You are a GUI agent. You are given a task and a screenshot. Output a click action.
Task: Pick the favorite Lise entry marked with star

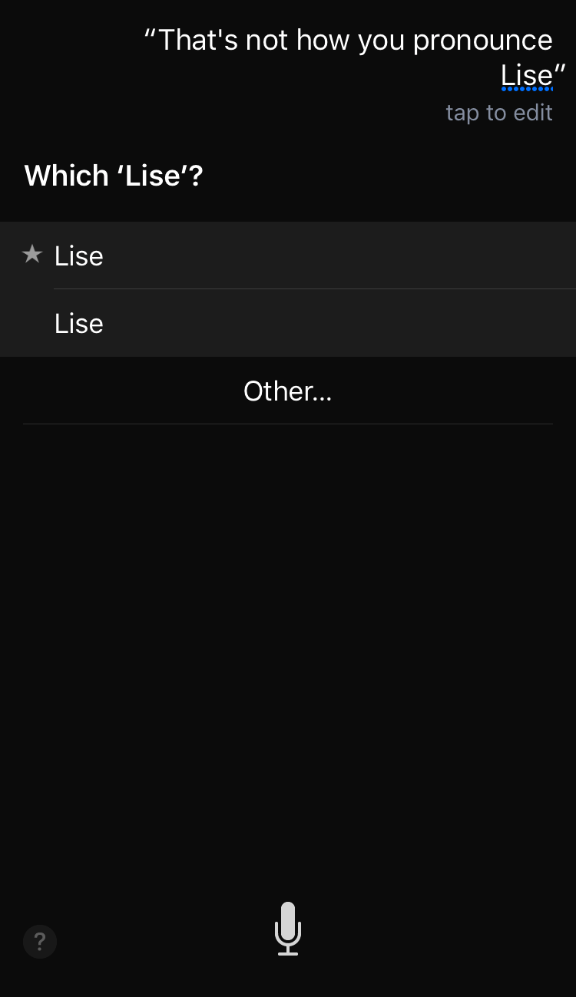[288, 256]
